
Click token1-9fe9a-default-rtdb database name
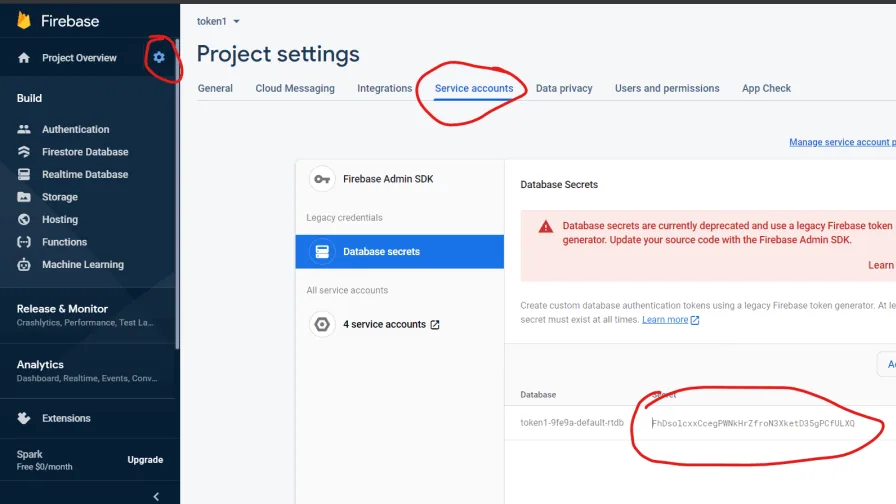571,423
